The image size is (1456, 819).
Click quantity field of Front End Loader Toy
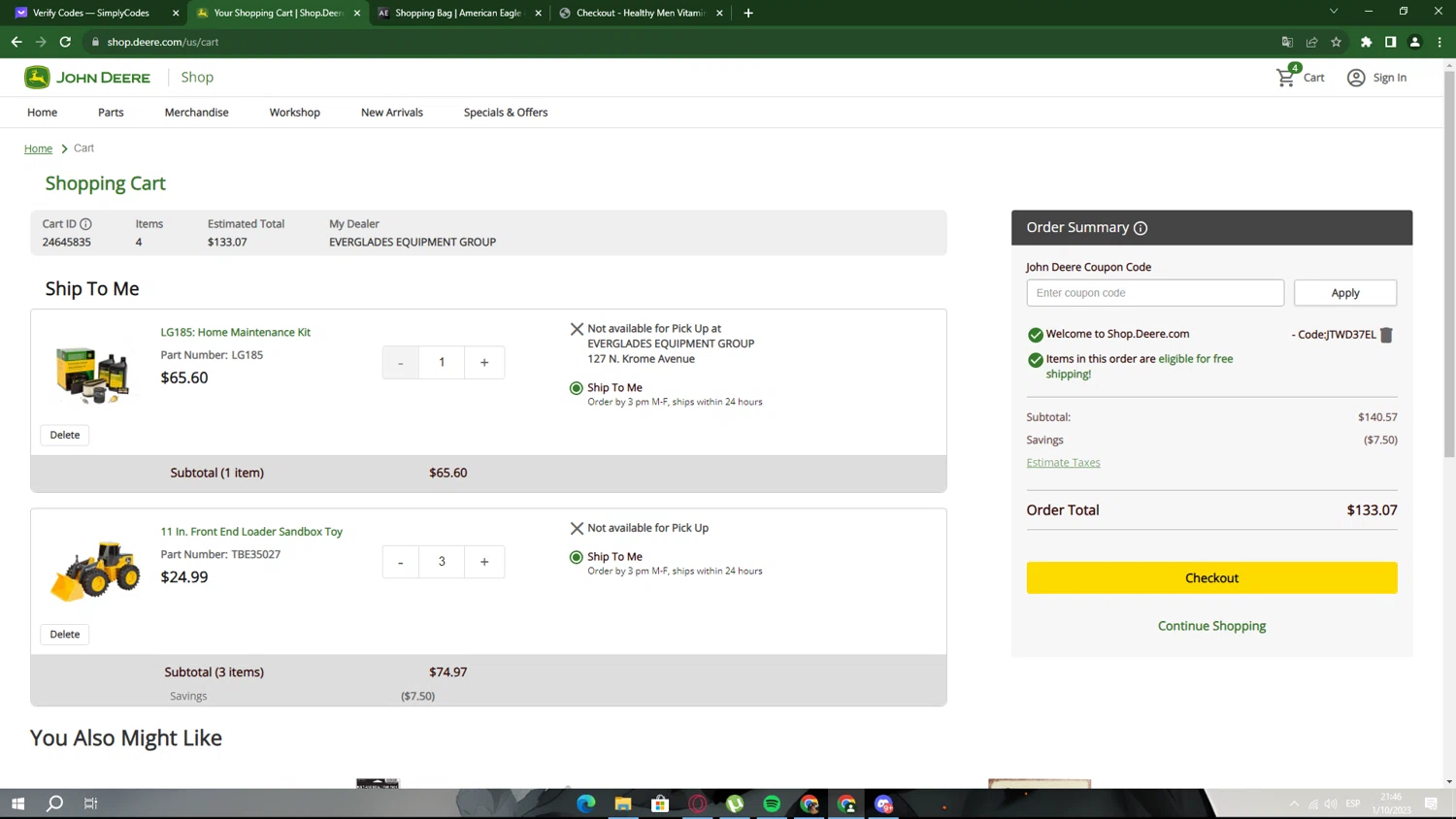coord(442,562)
